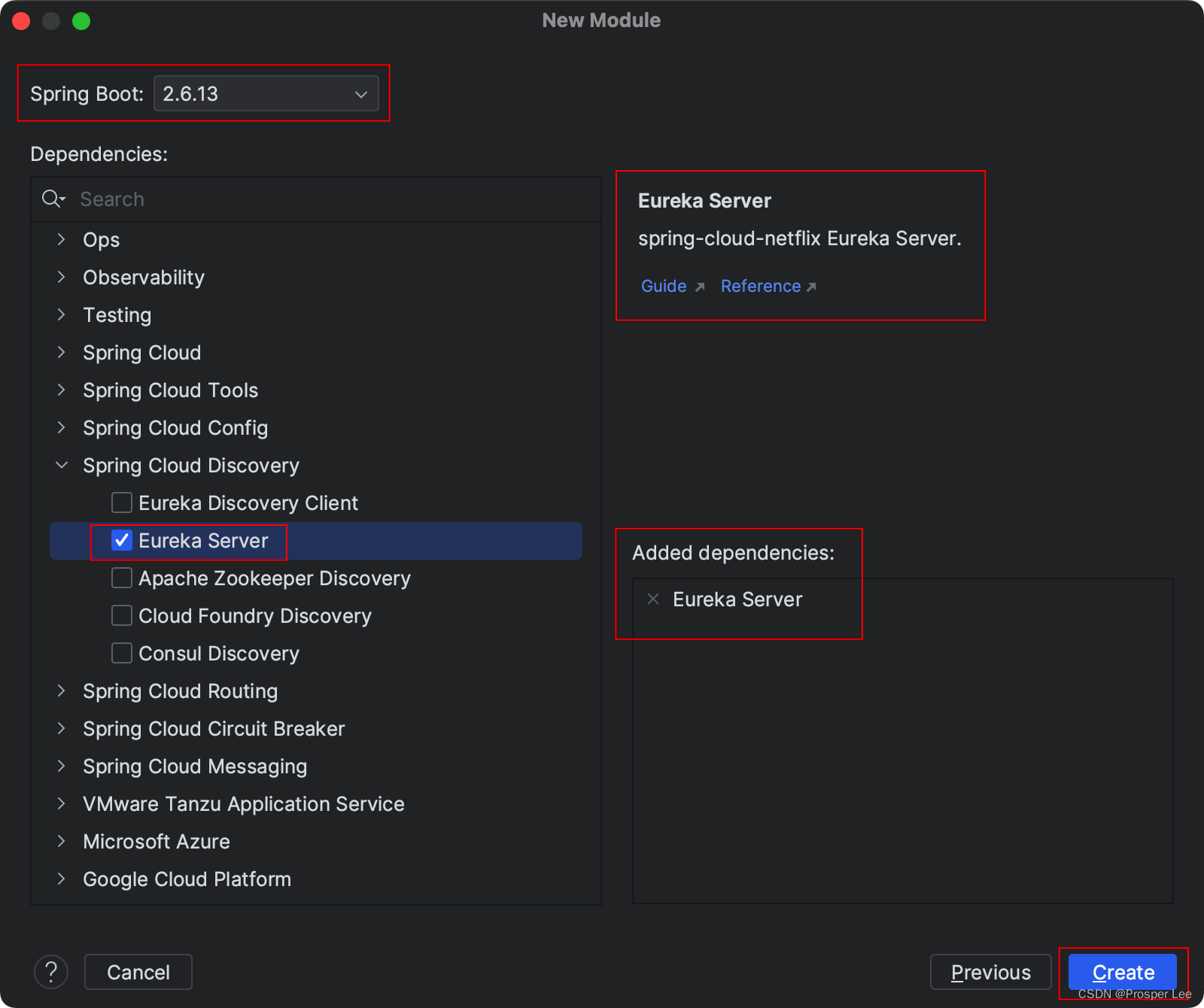Expand the Spring Cloud Tools category

(x=61, y=390)
